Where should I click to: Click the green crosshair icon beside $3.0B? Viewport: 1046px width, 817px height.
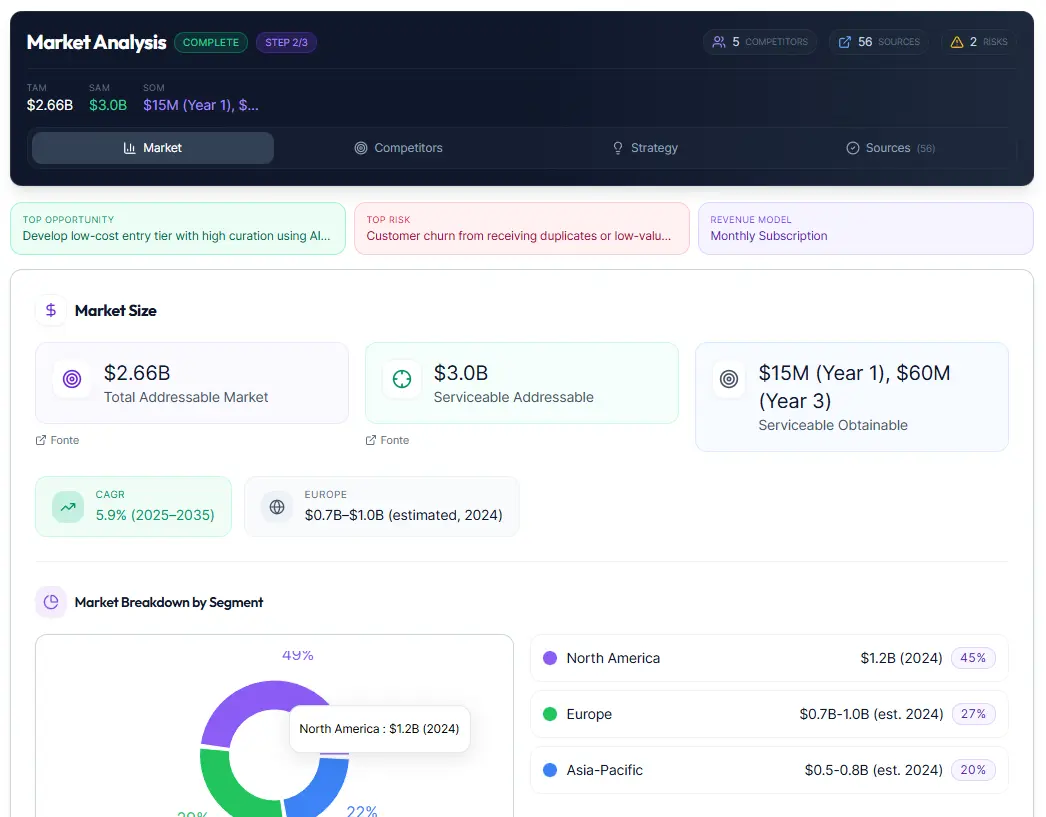pos(401,380)
